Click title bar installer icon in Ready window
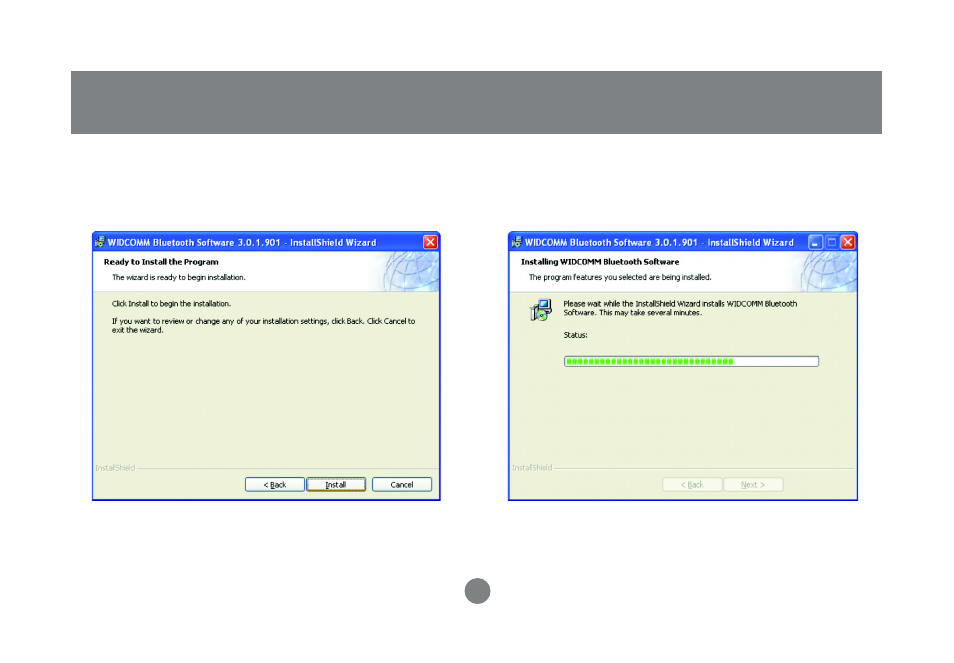954x663 pixels. tap(100, 242)
